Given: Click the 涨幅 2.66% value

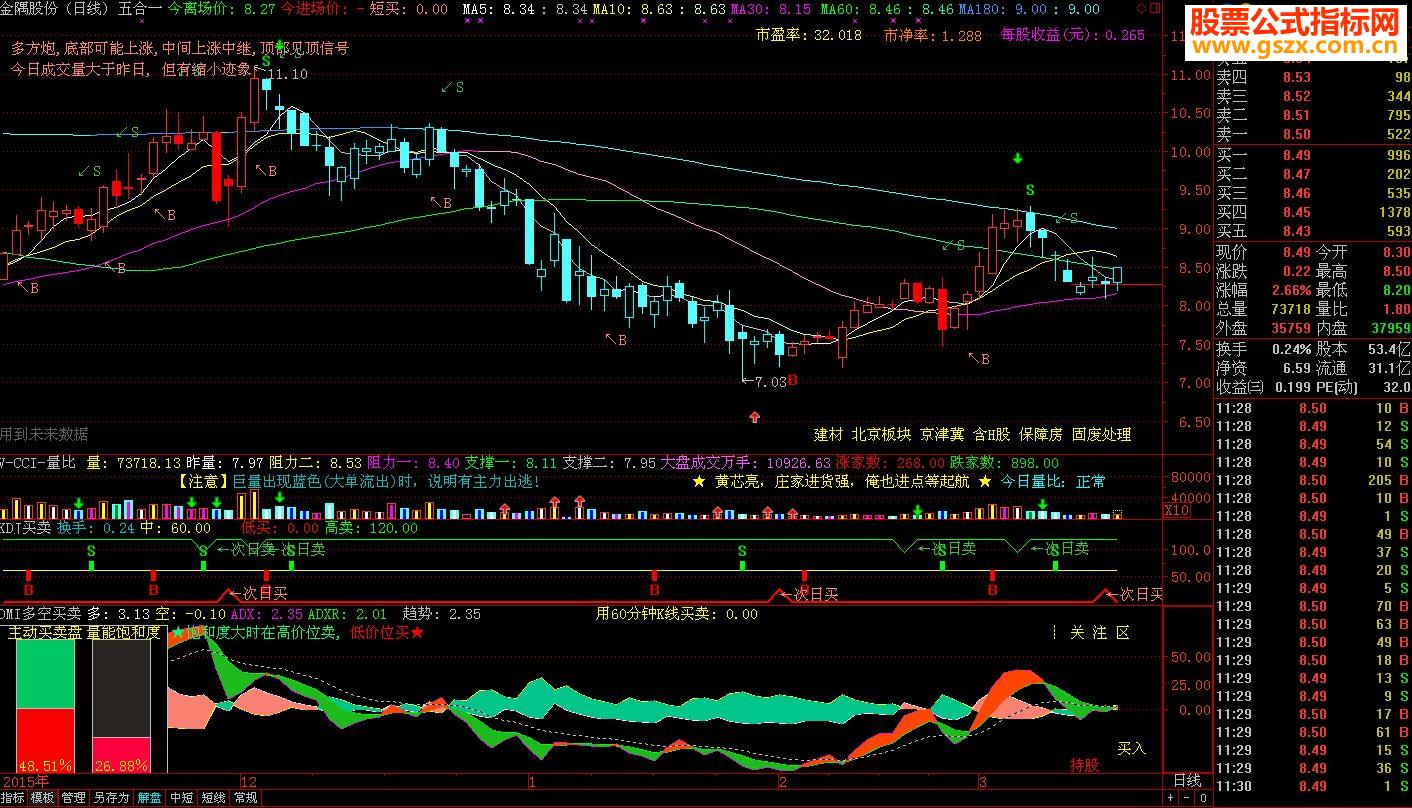Looking at the screenshot, I should click(1291, 290).
